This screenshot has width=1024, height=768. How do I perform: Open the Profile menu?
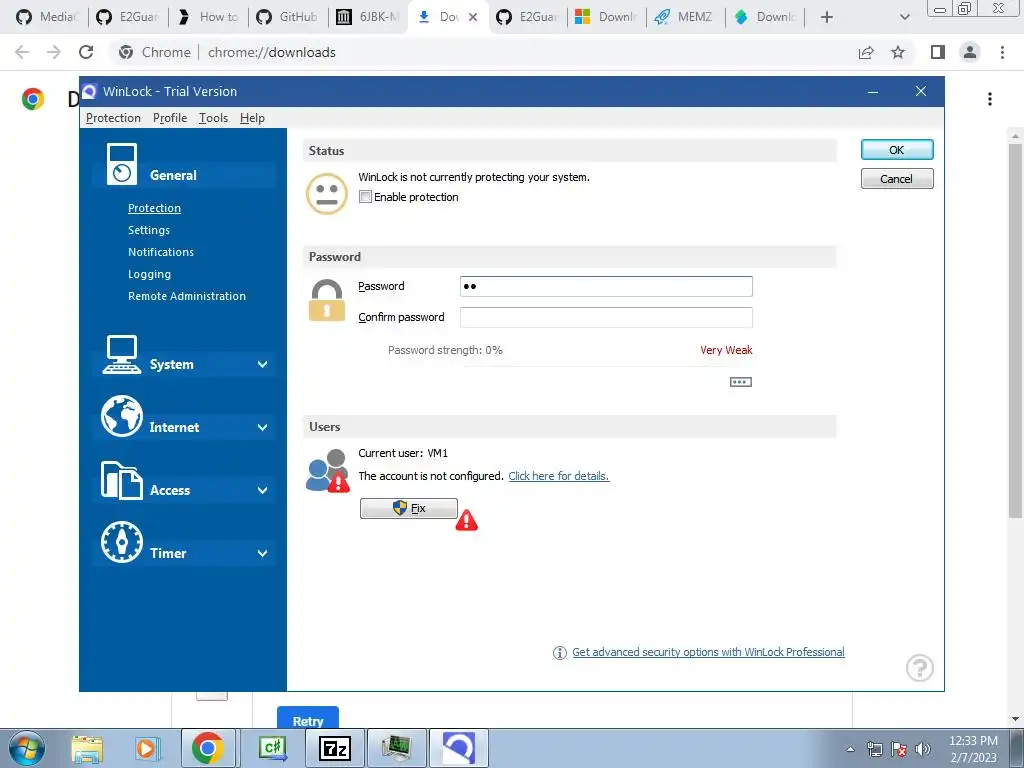tap(170, 118)
